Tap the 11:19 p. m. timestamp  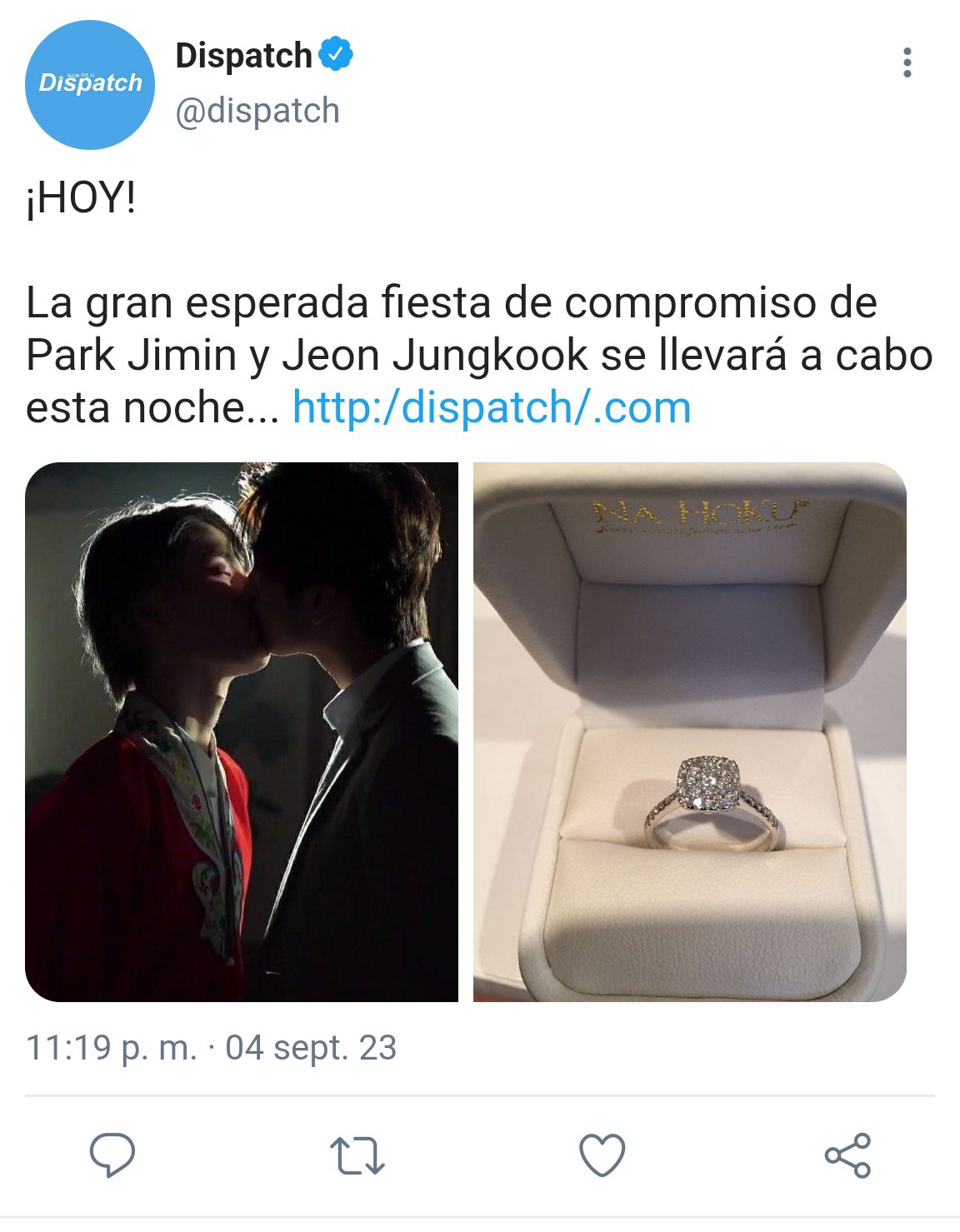pyautogui.click(x=112, y=1048)
